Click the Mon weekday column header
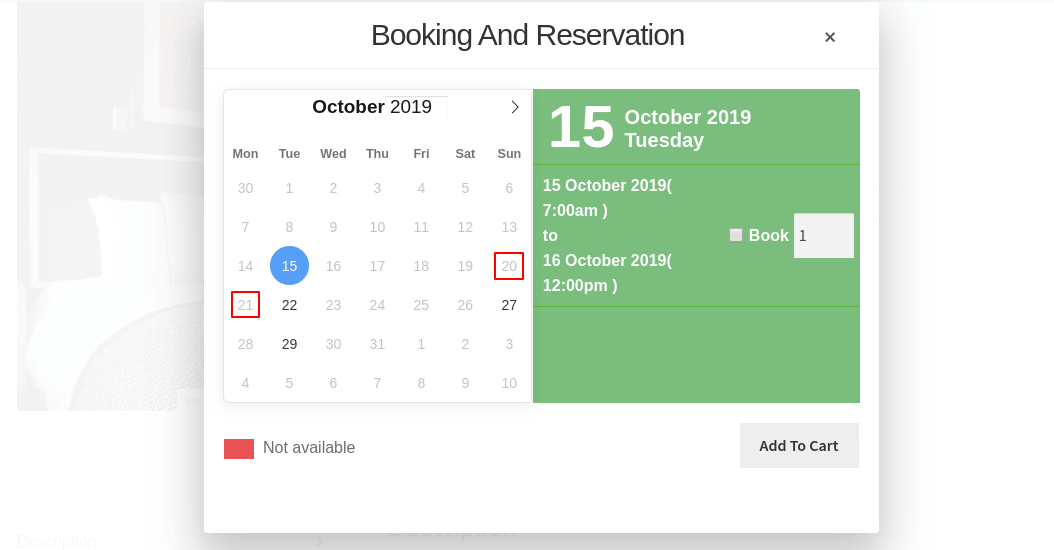This screenshot has width=1054, height=550. tap(245, 154)
